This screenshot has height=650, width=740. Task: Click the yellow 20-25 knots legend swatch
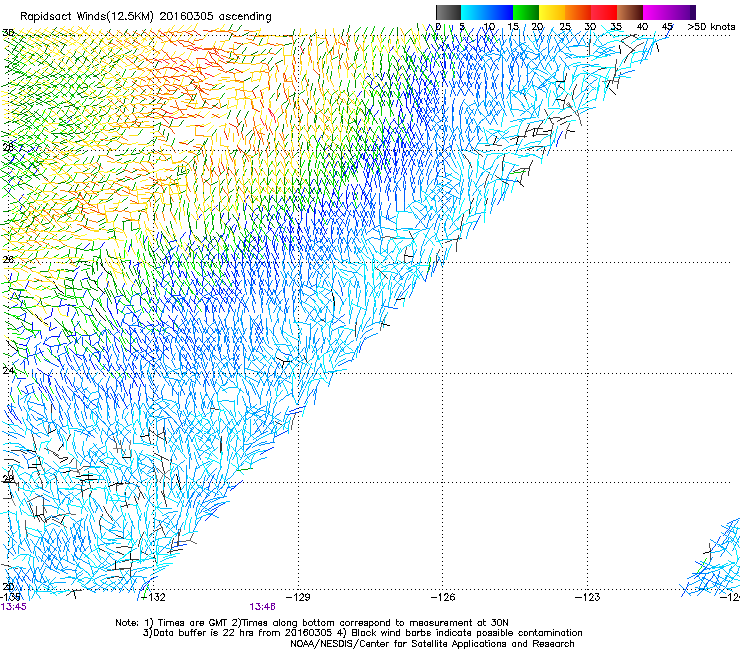552,12
